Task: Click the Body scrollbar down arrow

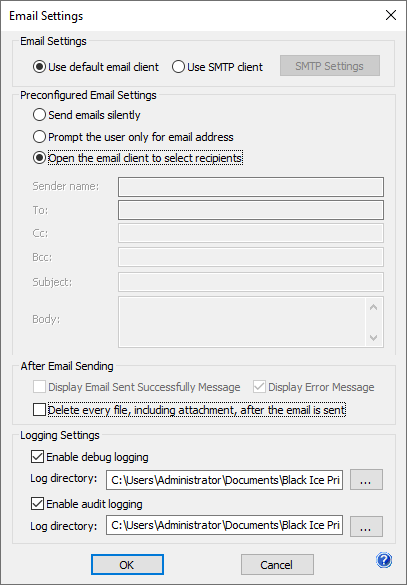Action: click(373, 338)
